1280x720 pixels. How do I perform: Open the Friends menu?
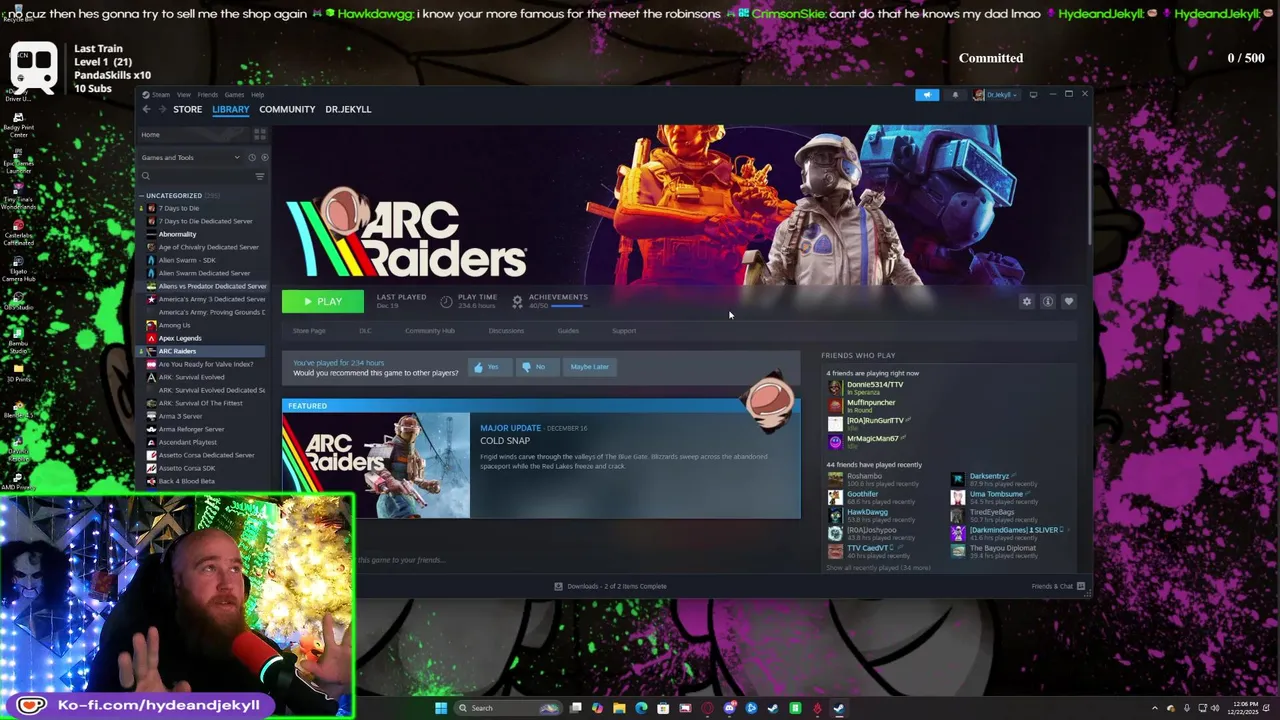click(207, 95)
